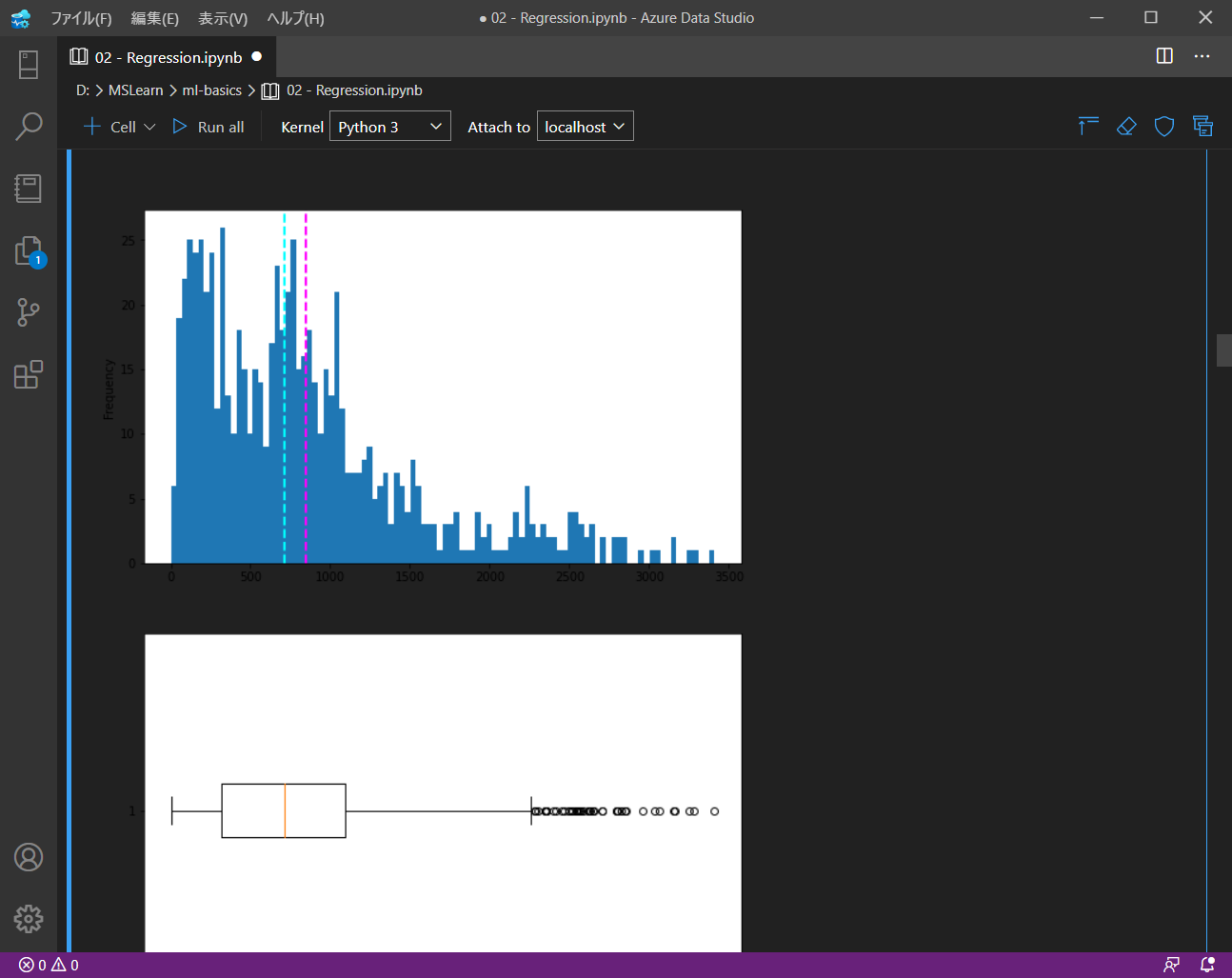Open the Source Control view
Viewport: 1232px width, 978px height.
click(29, 312)
